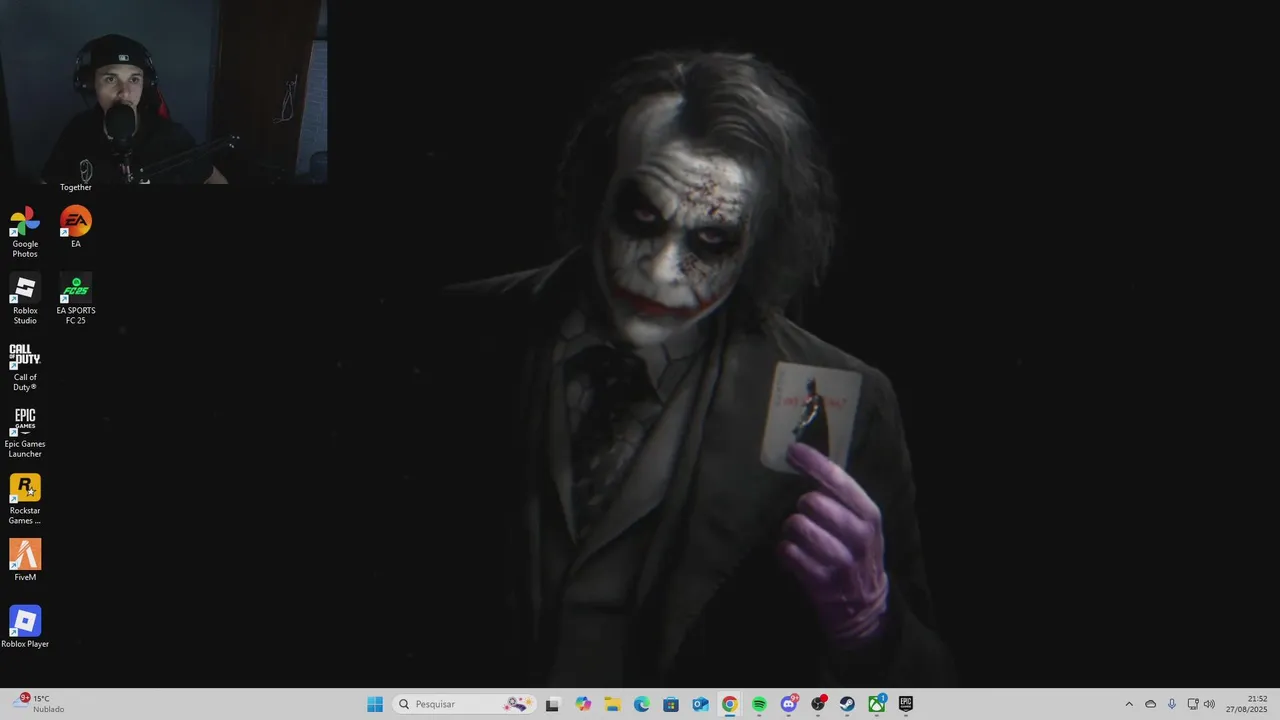Select the Roblox Studio desktop shortcut
This screenshot has height=720, width=1280.
click(25, 299)
